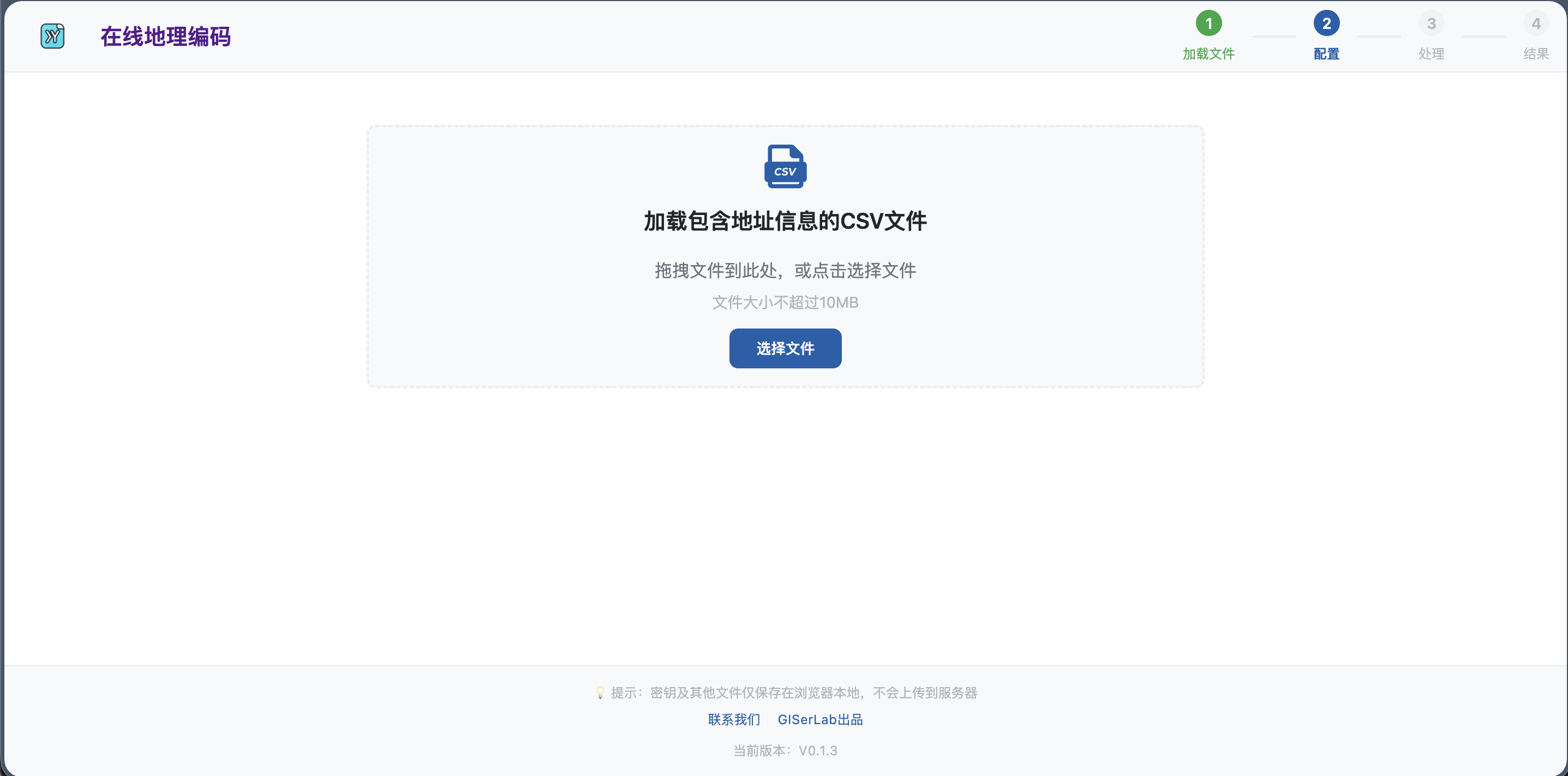The height and width of the screenshot is (776, 1568).
Task: Open the 联系我们 link
Action: pos(733,719)
